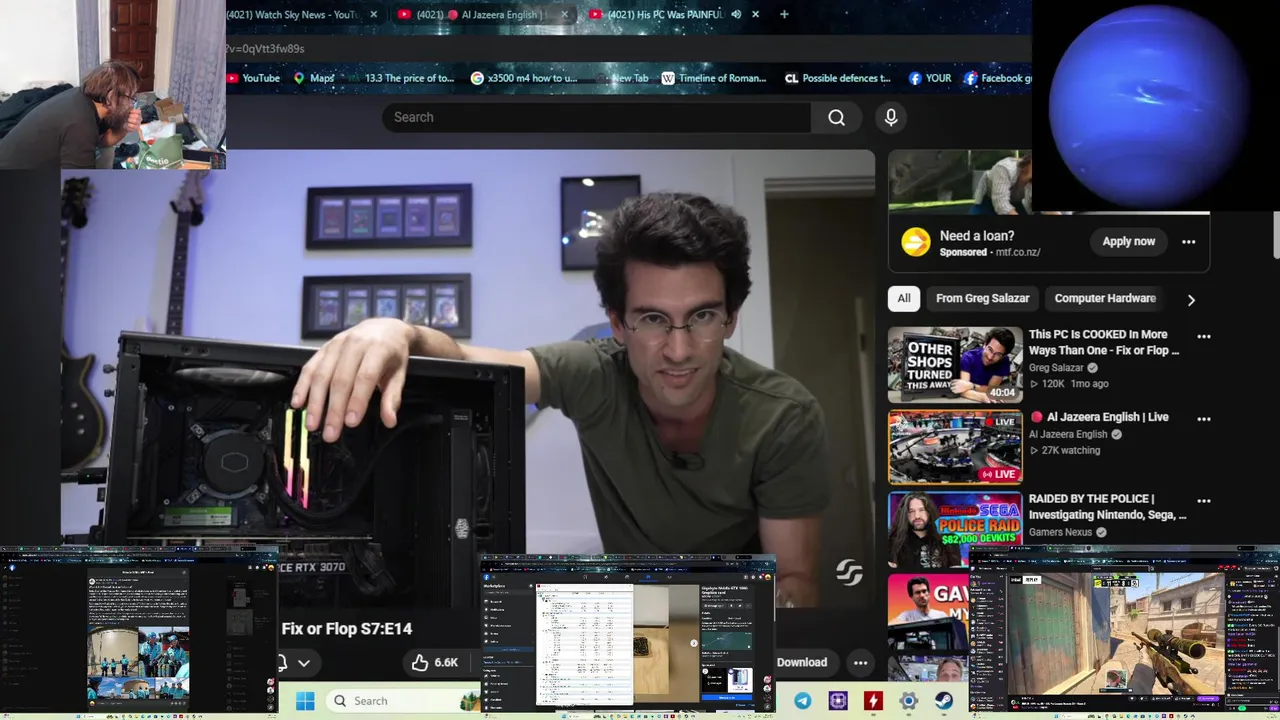1280x720 pixels.
Task: Open the YouTube bookmark
Action: [254, 78]
